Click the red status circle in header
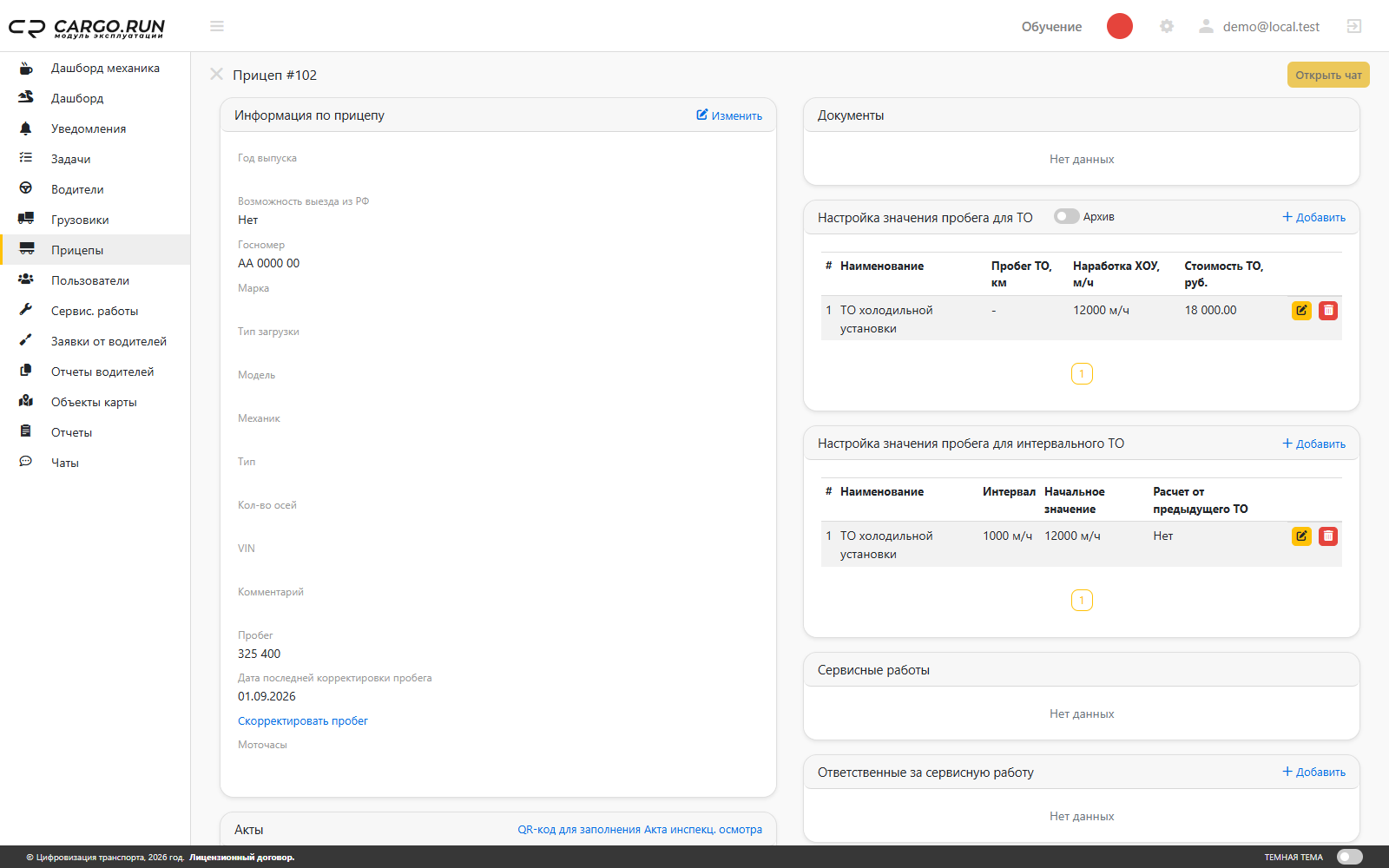The width and height of the screenshot is (1389, 868). pyautogui.click(x=1120, y=26)
